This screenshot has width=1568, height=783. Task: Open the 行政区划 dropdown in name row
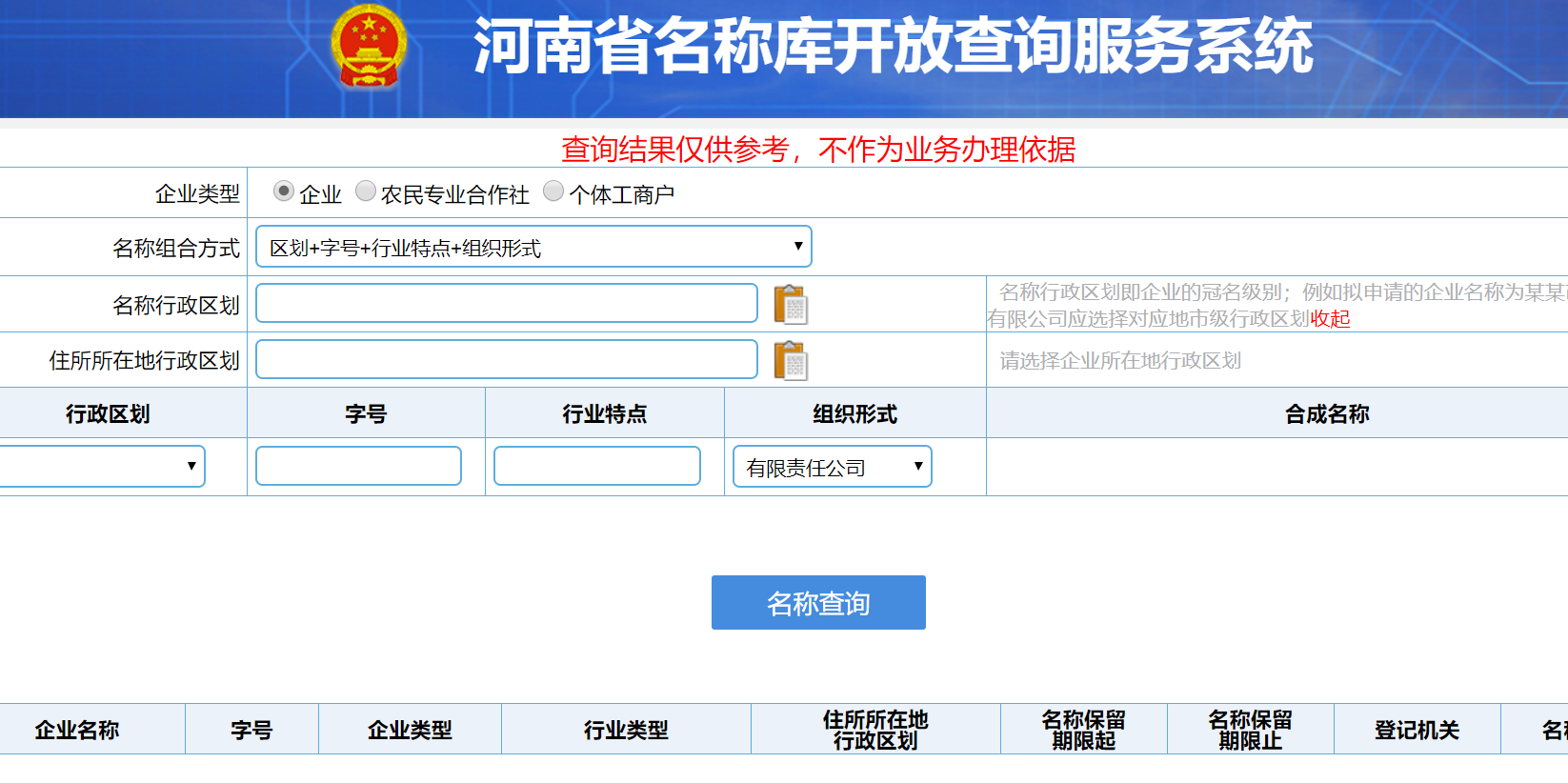[101, 467]
